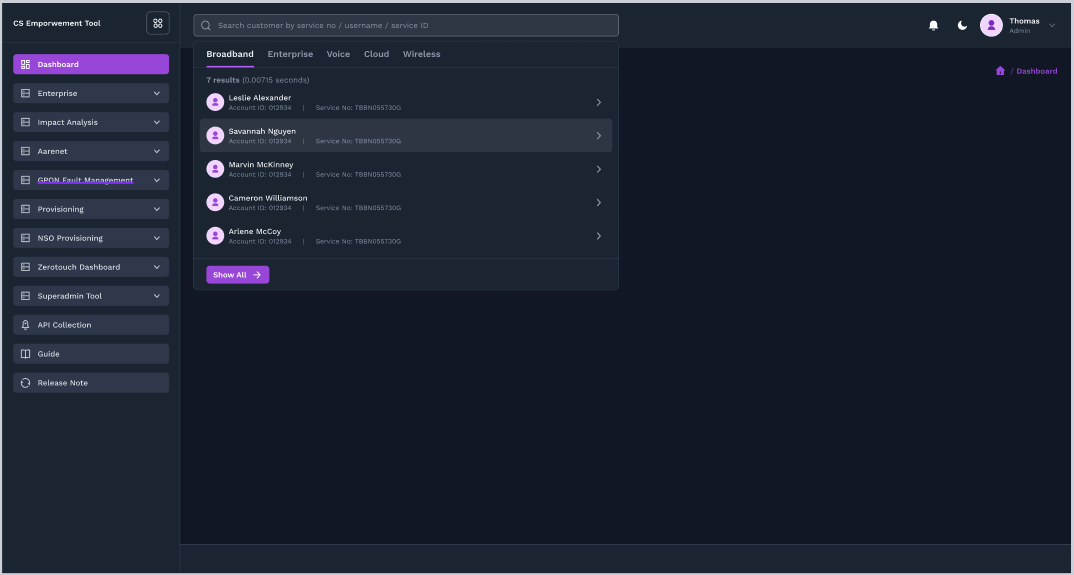Expand the Enterprise sidebar menu
The width and height of the screenshot is (1074, 575).
coord(91,93)
